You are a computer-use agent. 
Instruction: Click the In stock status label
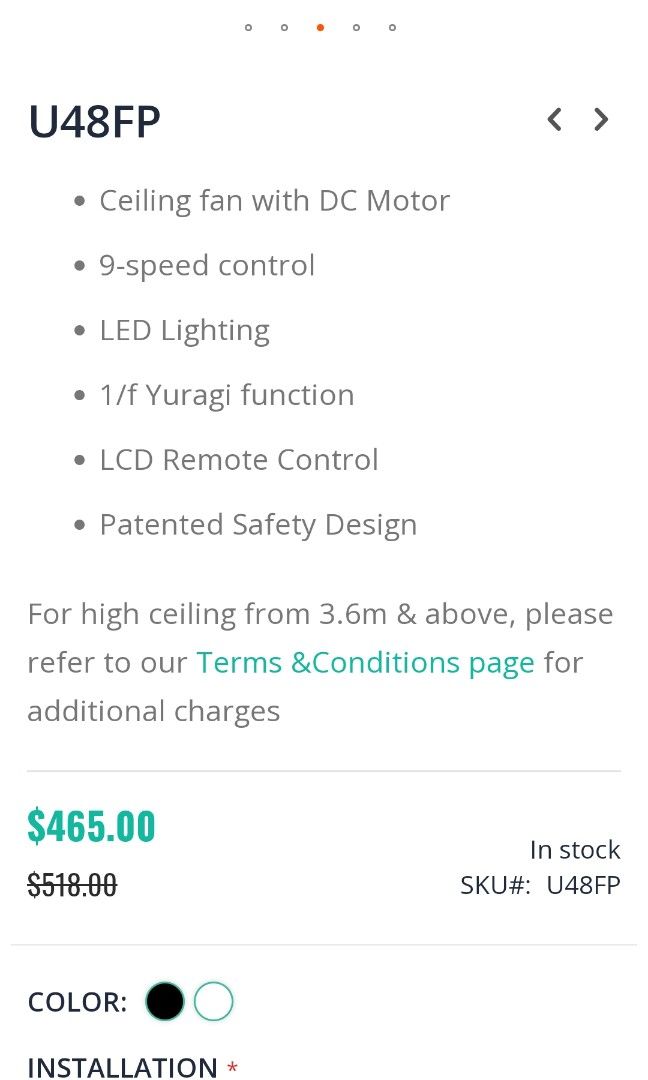(576, 849)
